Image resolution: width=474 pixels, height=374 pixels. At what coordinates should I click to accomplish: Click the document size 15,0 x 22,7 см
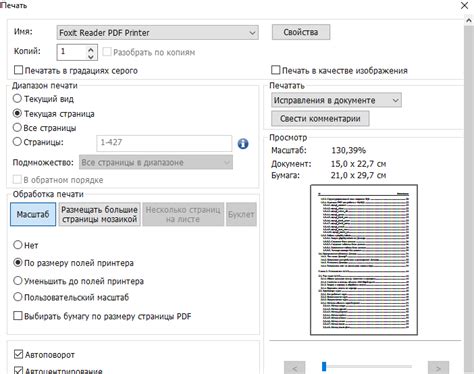coord(359,164)
